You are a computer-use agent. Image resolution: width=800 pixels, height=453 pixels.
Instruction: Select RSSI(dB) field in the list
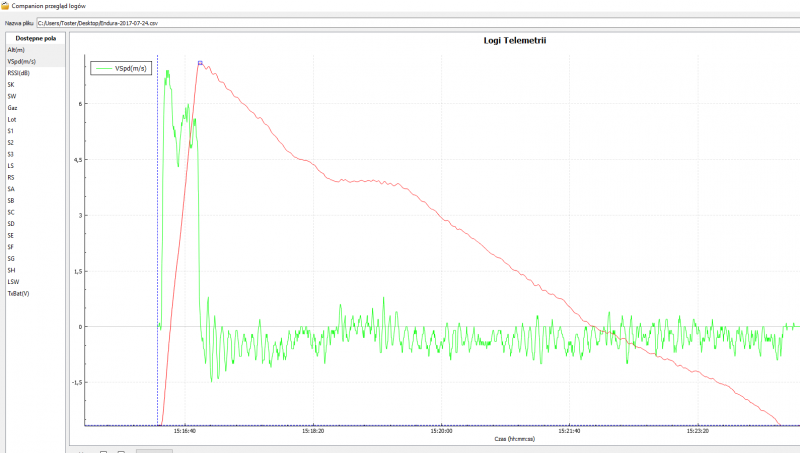(19, 73)
